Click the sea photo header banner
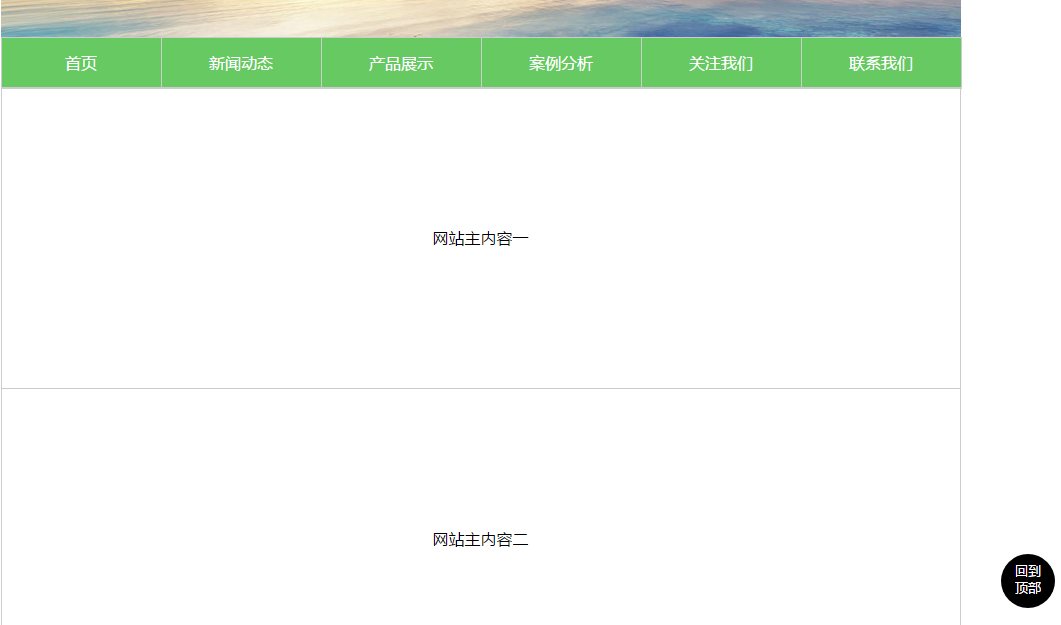This screenshot has height=625, width=1061. (480, 17)
